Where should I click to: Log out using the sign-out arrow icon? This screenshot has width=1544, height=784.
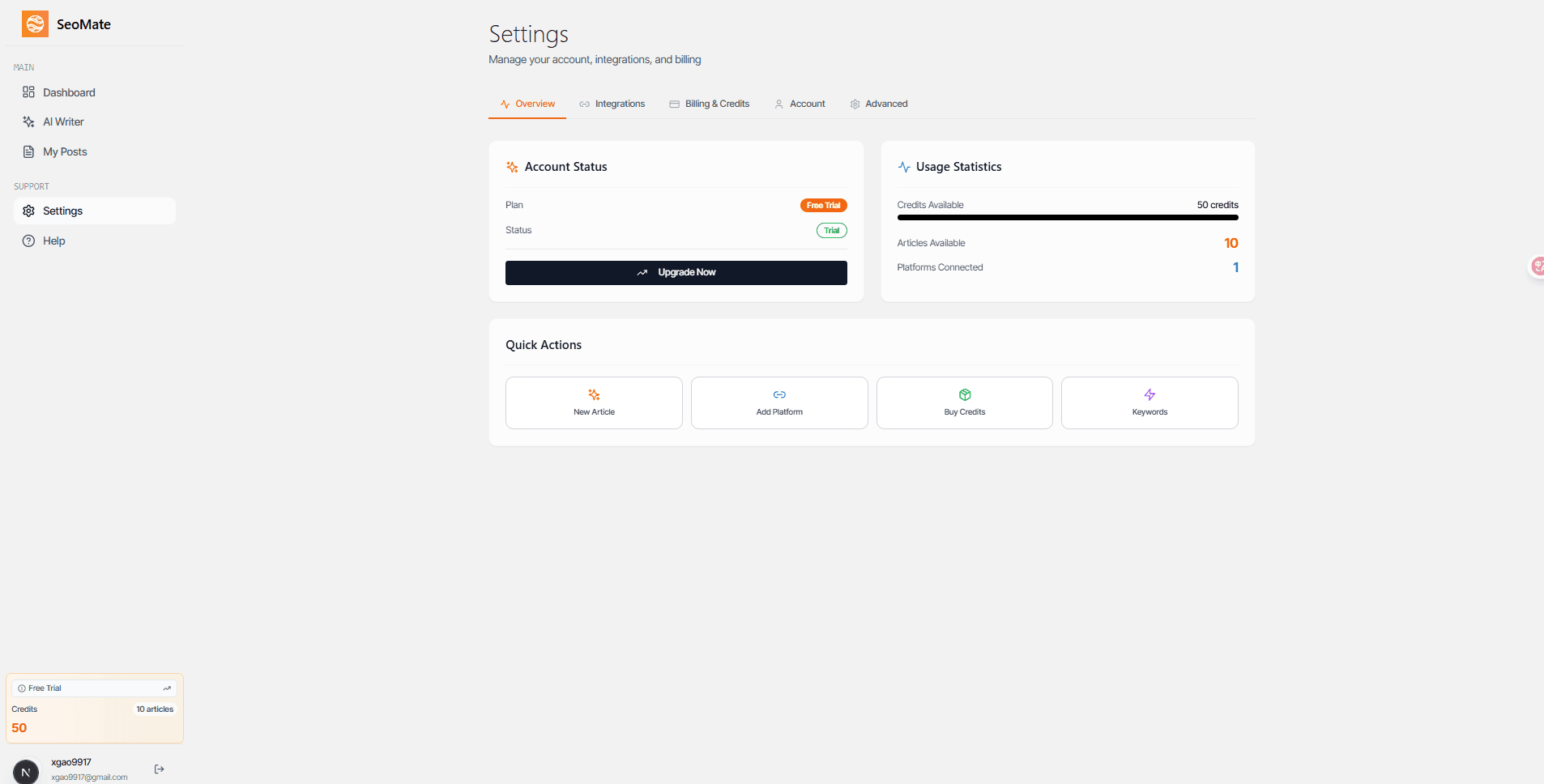(x=159, y=769)
